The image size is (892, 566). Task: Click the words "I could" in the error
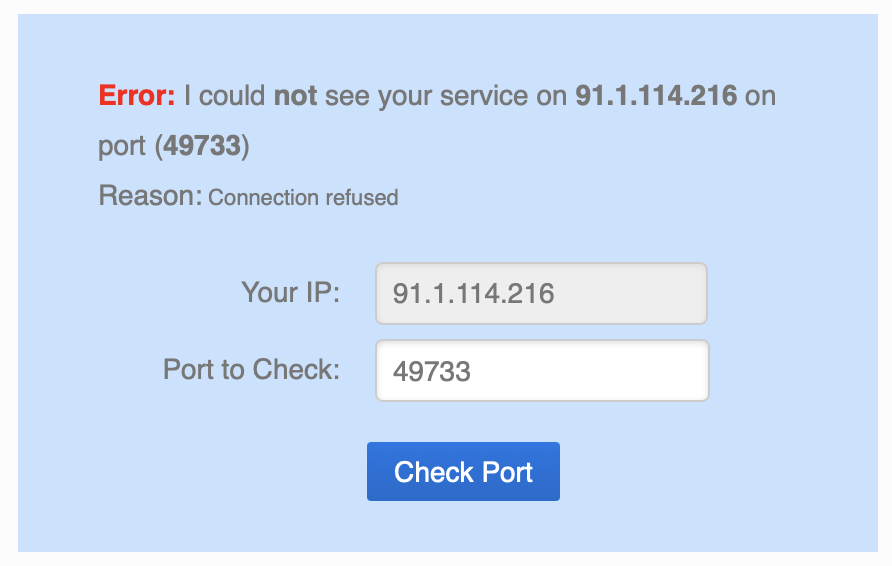click(x=225, y=96)
